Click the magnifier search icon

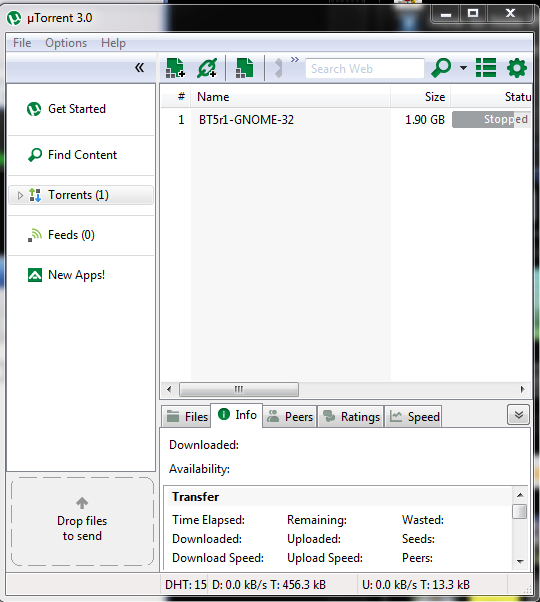pyautogui.click(x=441, y=68)
